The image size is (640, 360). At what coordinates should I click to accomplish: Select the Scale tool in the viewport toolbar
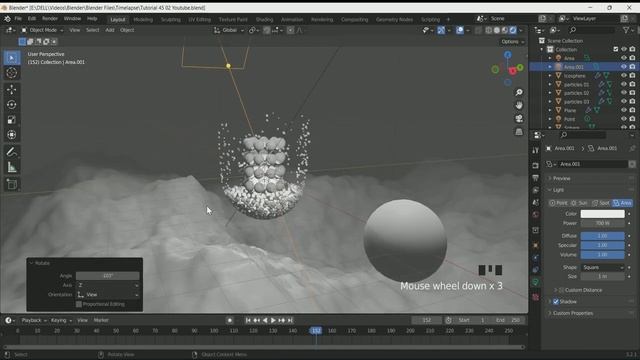(11, 120)
